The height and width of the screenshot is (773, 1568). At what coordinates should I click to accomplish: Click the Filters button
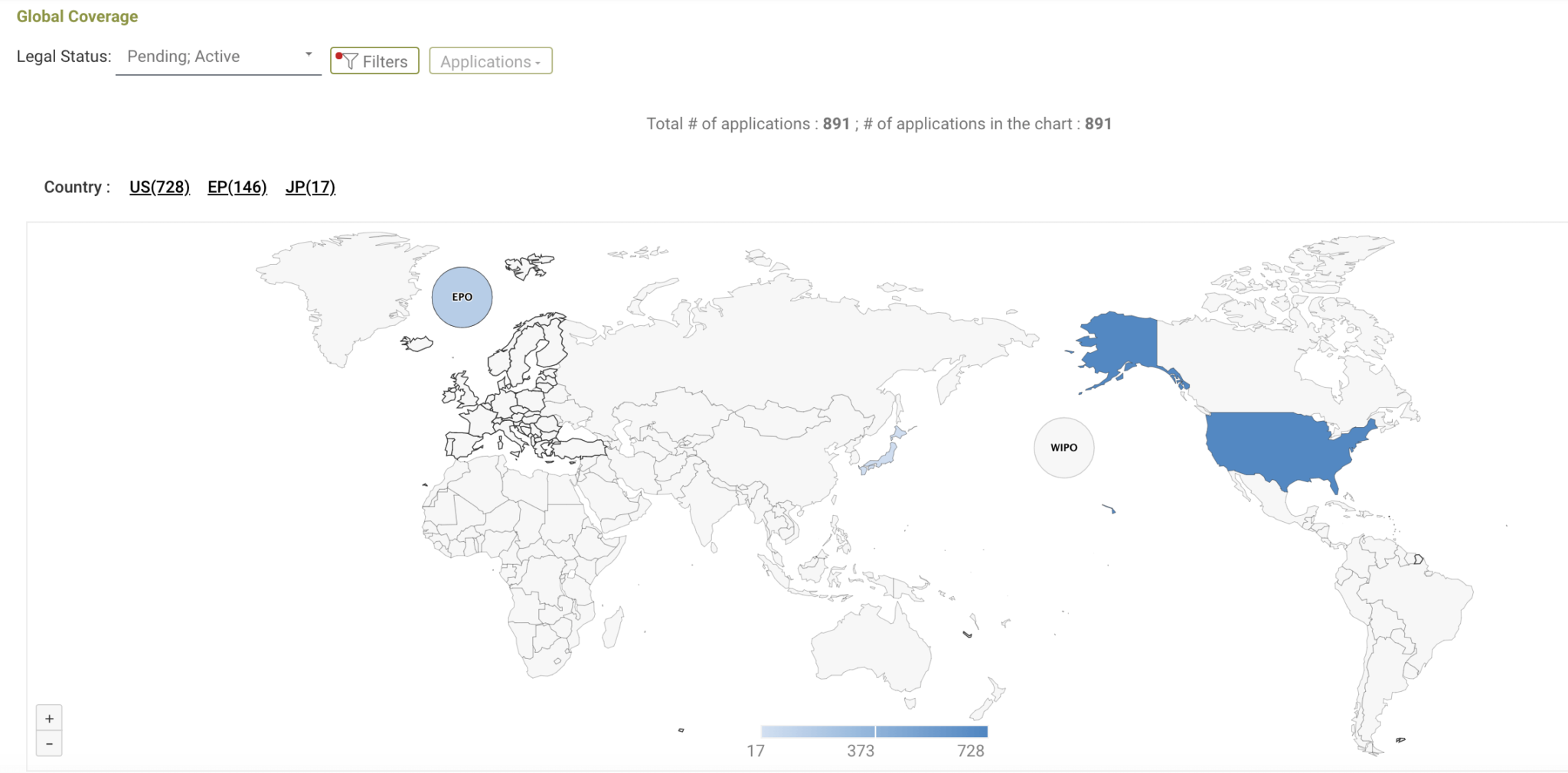[374, 61]
